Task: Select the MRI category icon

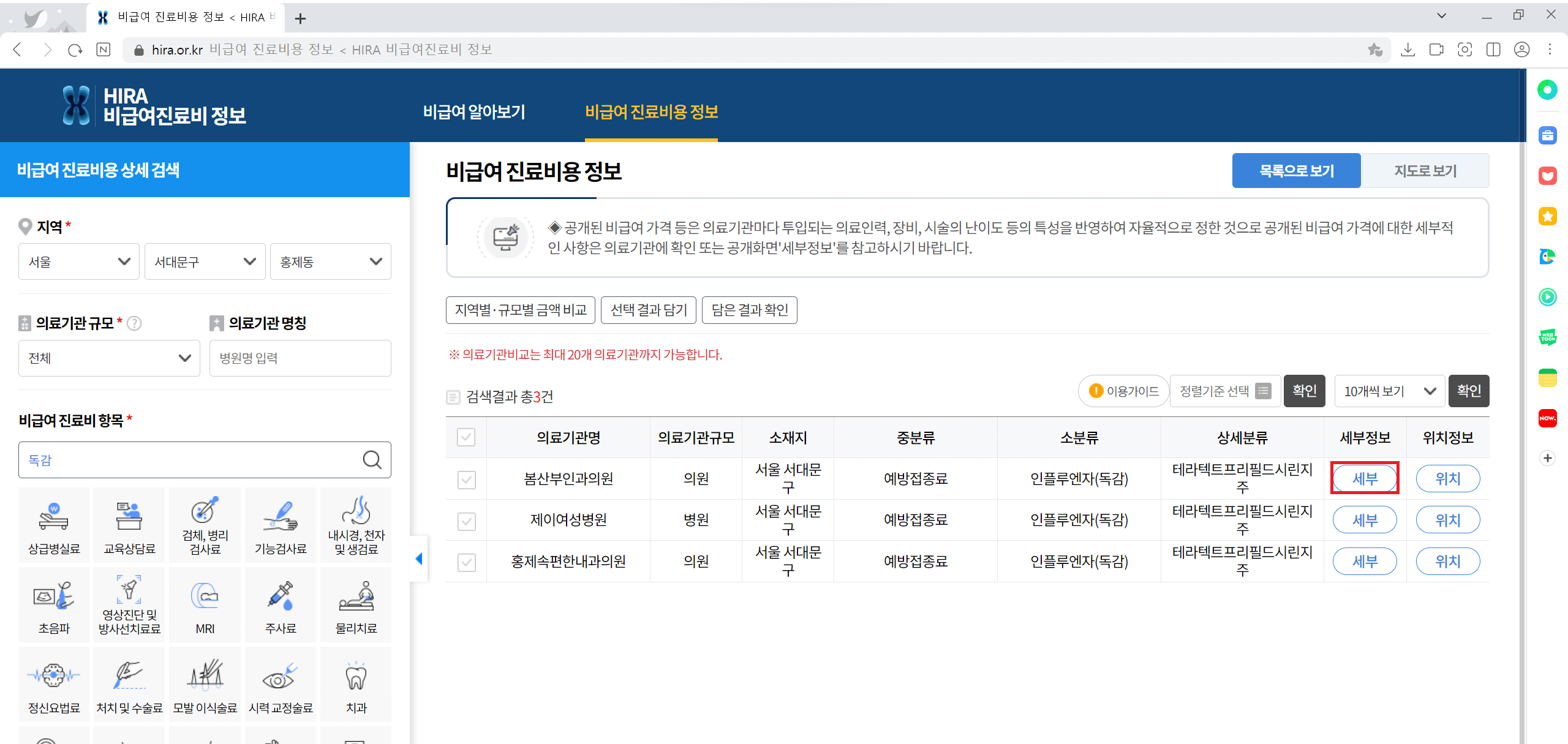Action: [x=205, y=604]
